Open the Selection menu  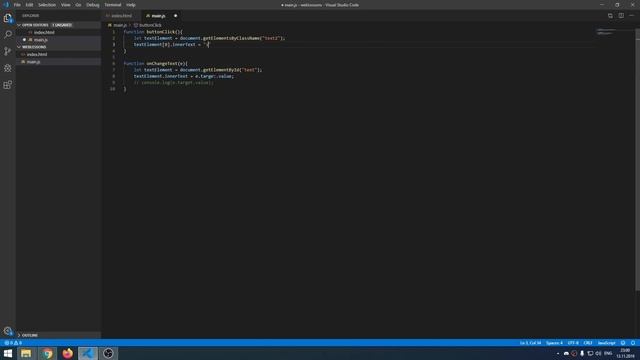click(x=47, y=5)
